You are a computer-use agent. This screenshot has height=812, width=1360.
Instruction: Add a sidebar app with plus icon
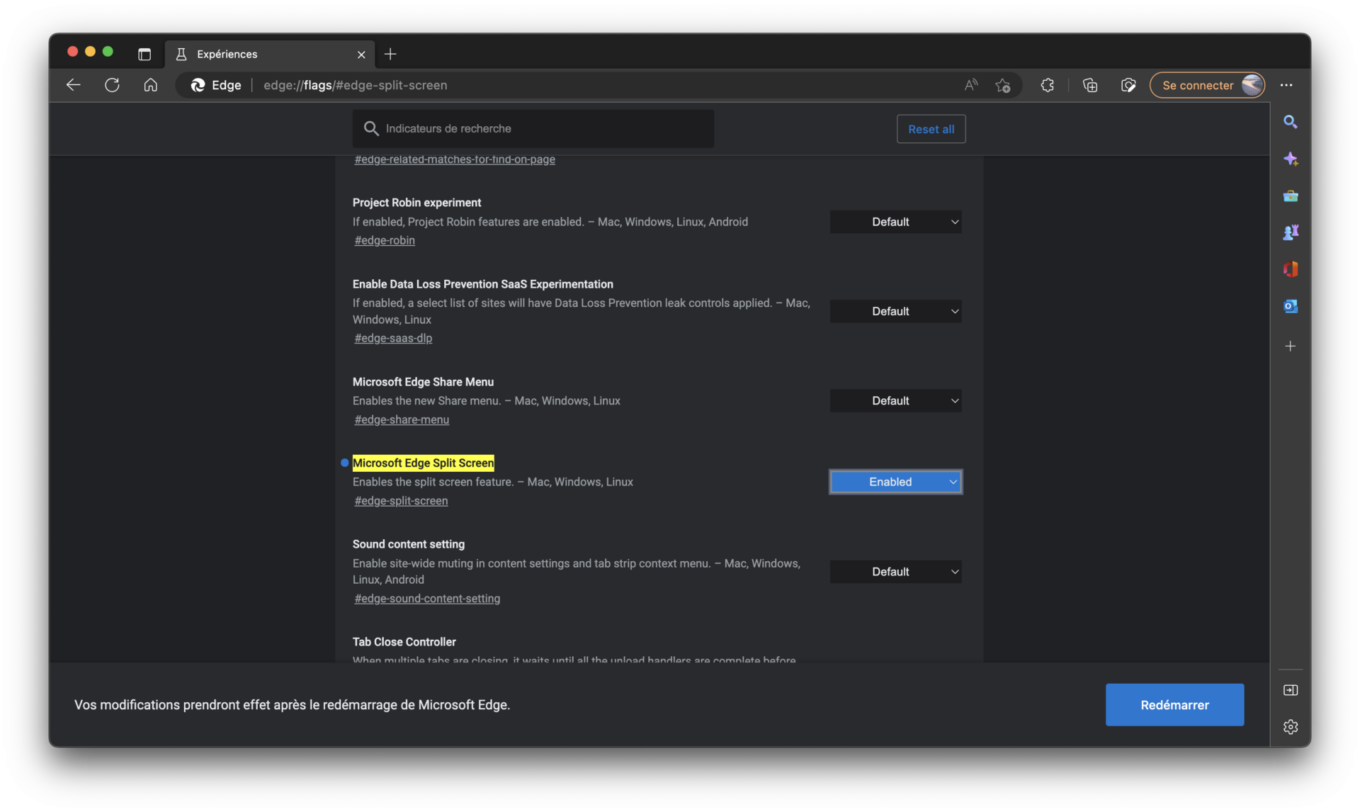tap(1290, 346)
